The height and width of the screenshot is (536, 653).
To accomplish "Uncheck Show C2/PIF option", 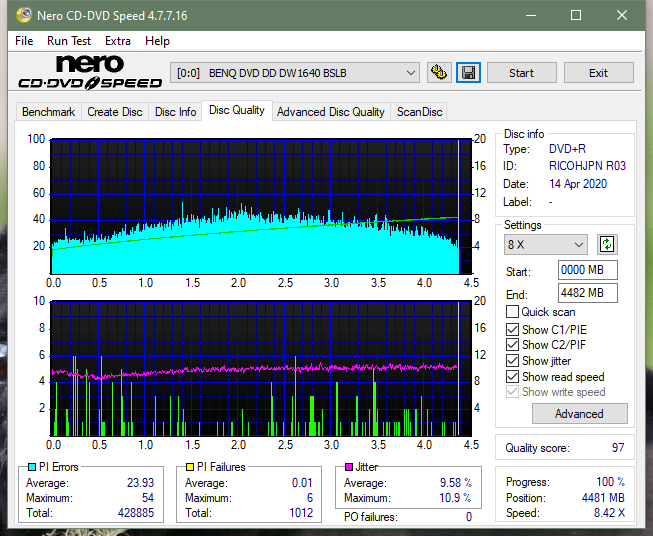I will [512, 345].
